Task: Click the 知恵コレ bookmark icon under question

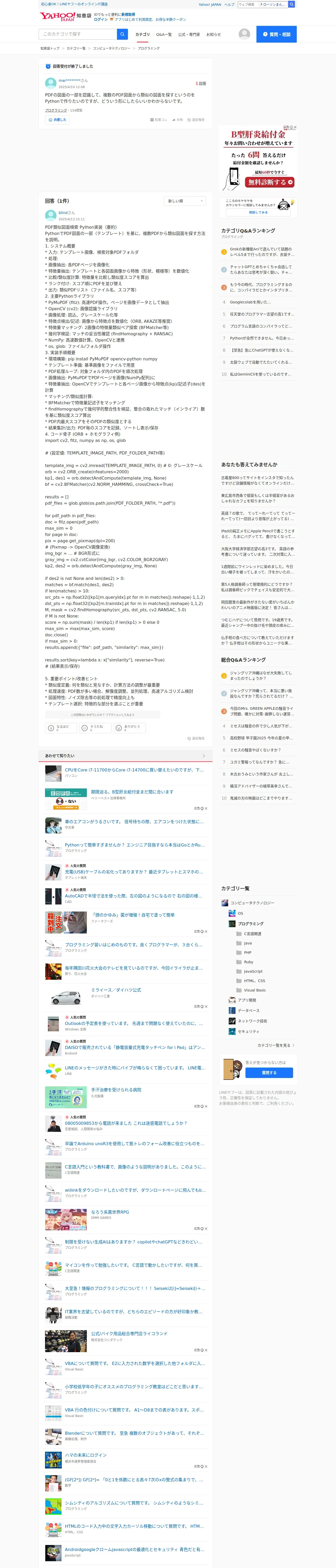Action: click(159, 120)
